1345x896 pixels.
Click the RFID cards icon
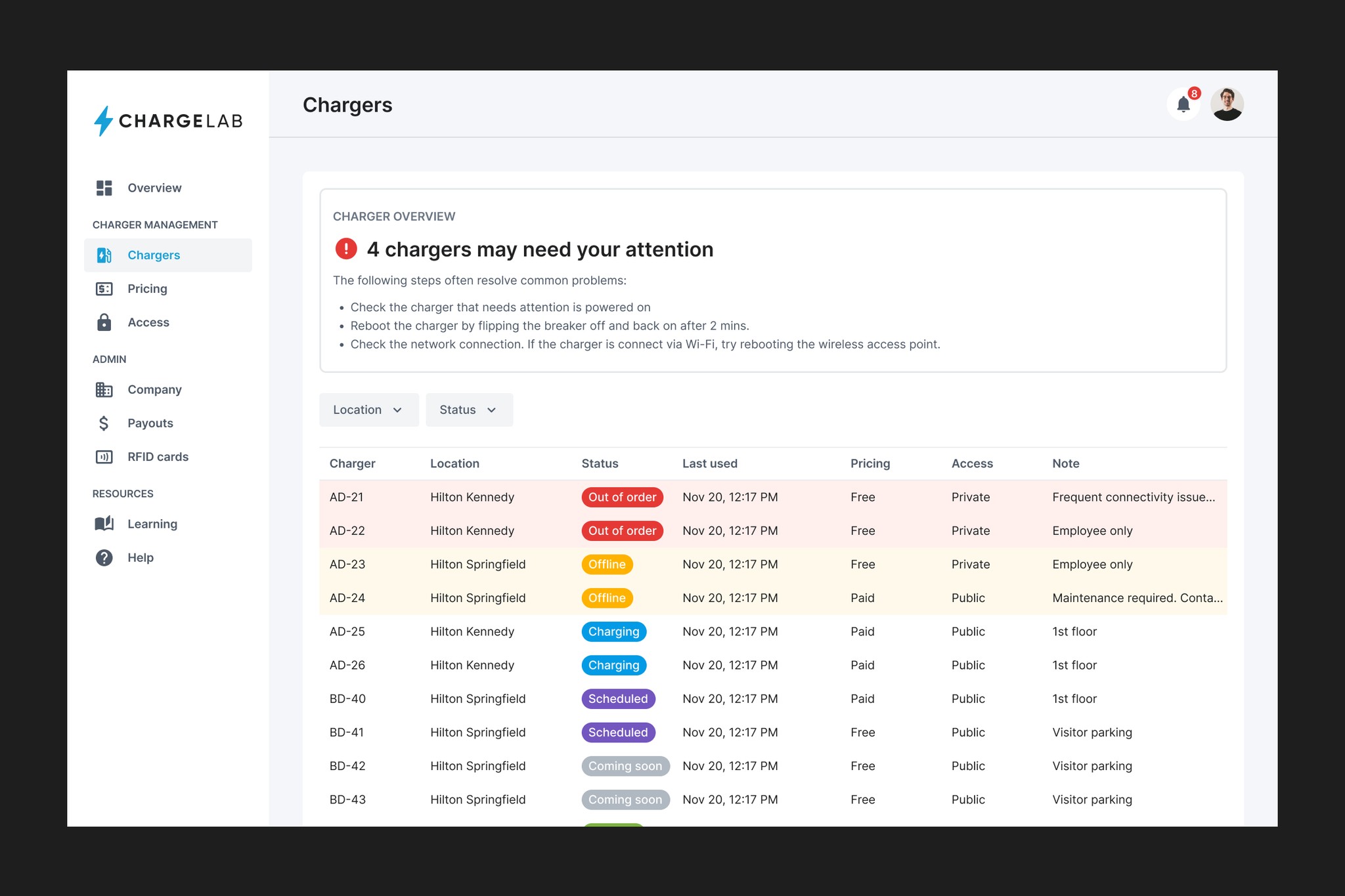(x=104, y=457)
